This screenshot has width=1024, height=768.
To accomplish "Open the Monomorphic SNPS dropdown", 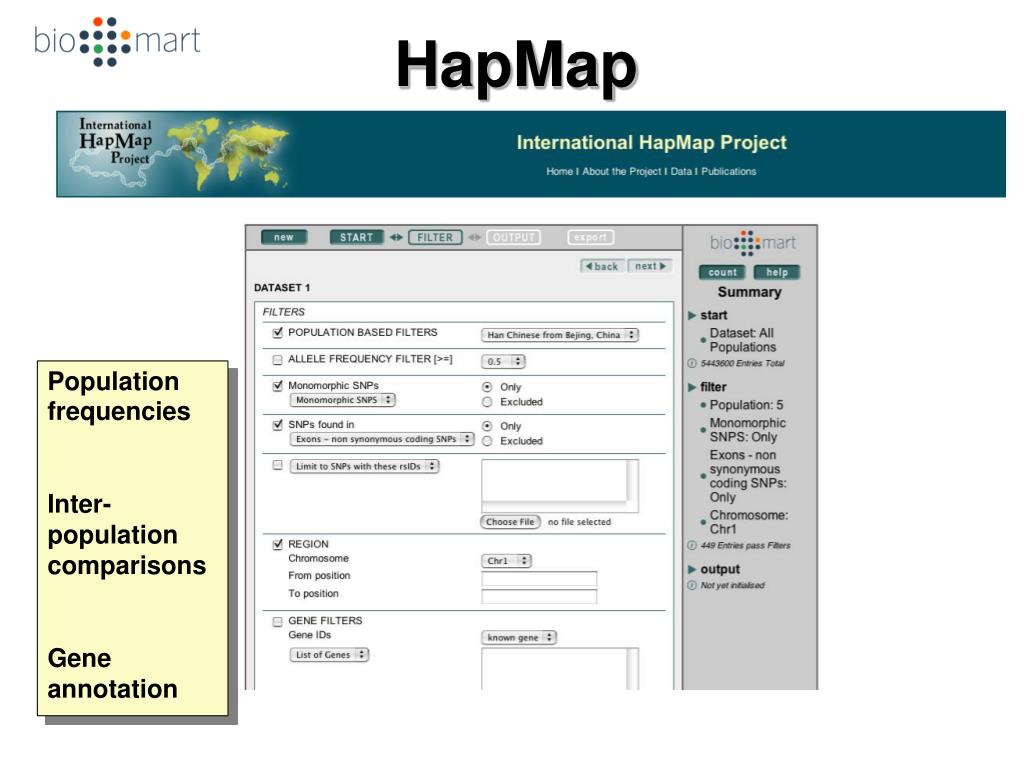I will [x=343, y=400].
